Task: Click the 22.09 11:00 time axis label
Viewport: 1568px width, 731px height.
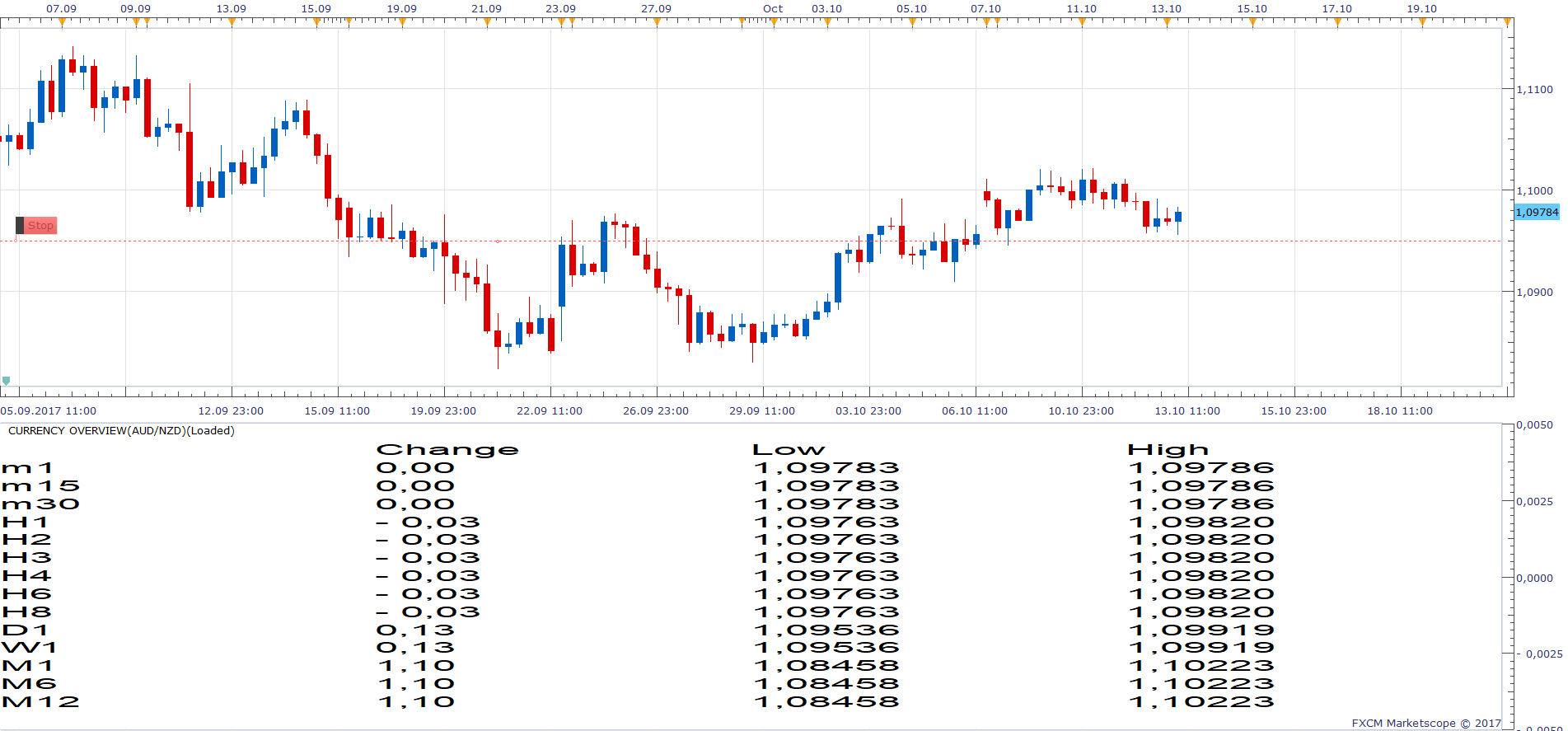Action: (550, 410)
